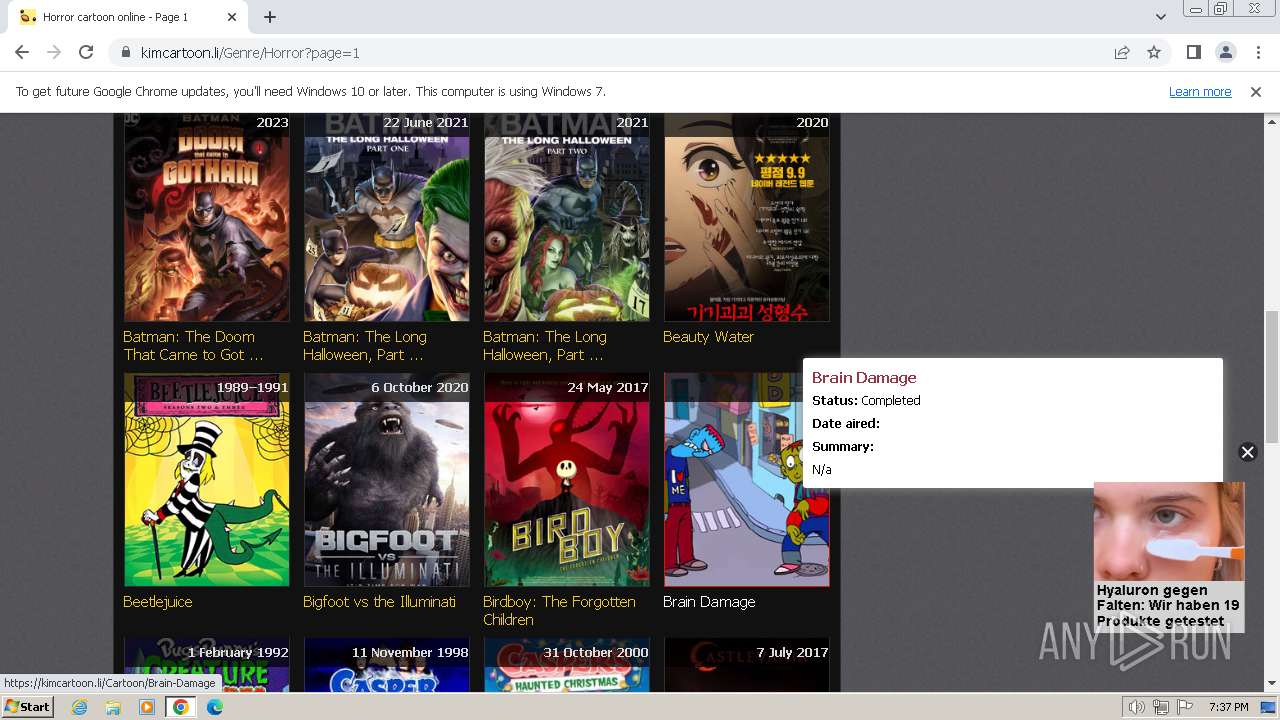Image resolution: width=1280 pixels, height=720 pixels.
Task: Open Windows Explorer from taskbar
Action: pos(113,707)
